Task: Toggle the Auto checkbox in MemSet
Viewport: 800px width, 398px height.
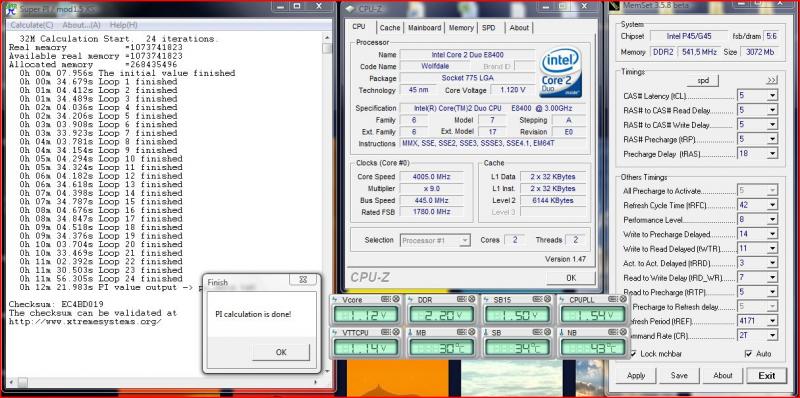Action: click(x=748, y=354)
